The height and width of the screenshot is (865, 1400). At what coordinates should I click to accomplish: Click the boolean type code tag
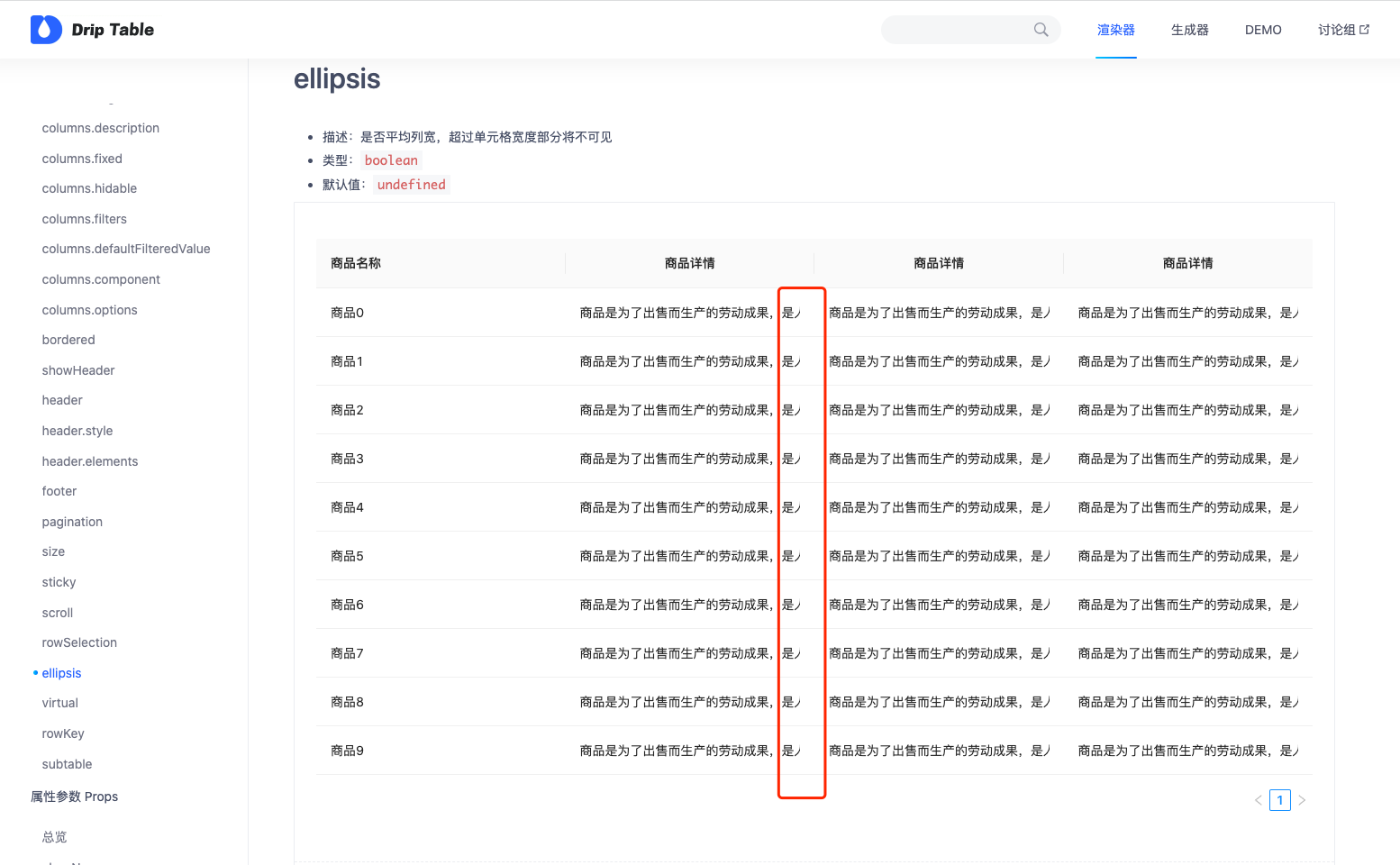[x=391, y=160]
